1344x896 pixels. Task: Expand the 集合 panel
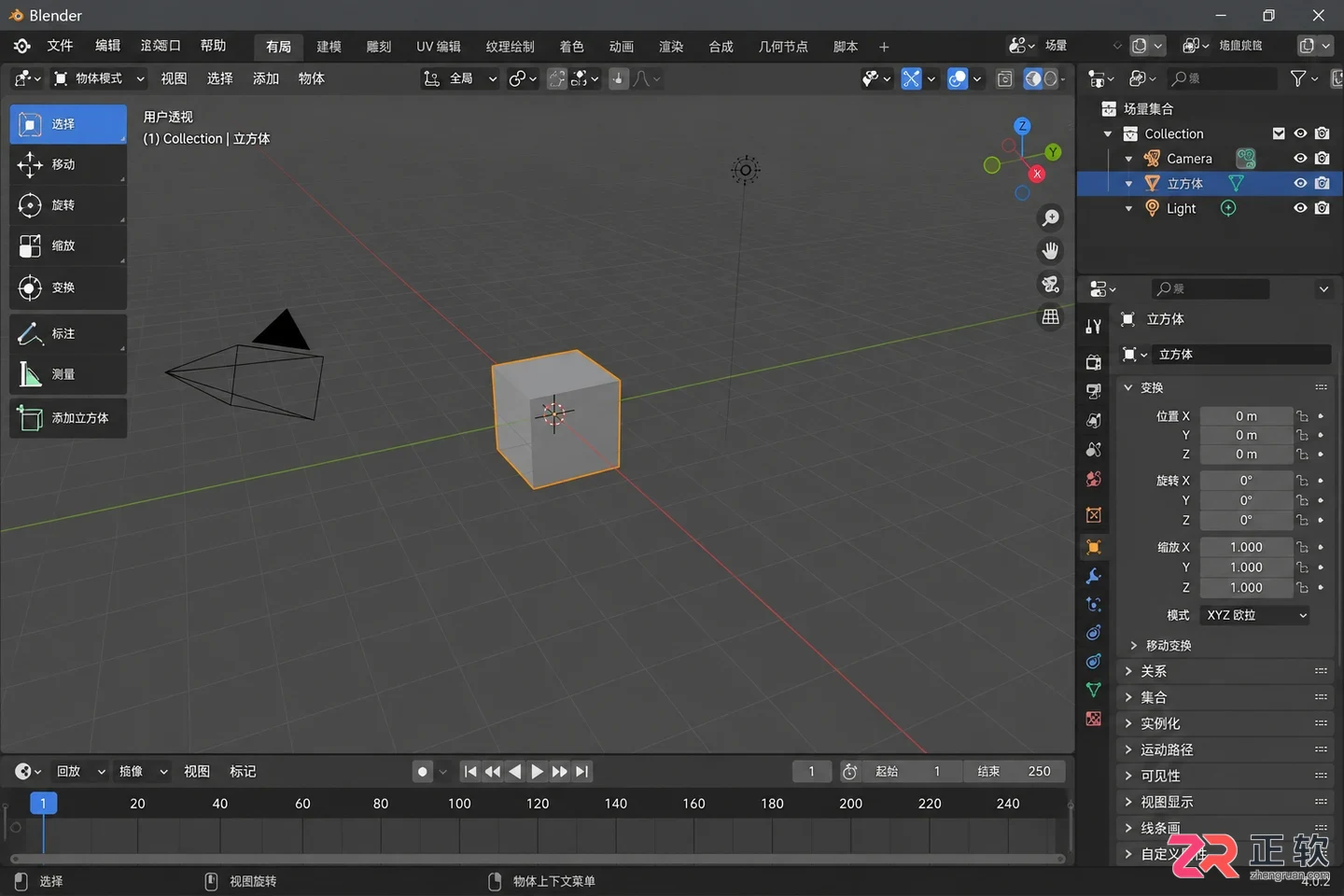click(x=1225, y=698)
